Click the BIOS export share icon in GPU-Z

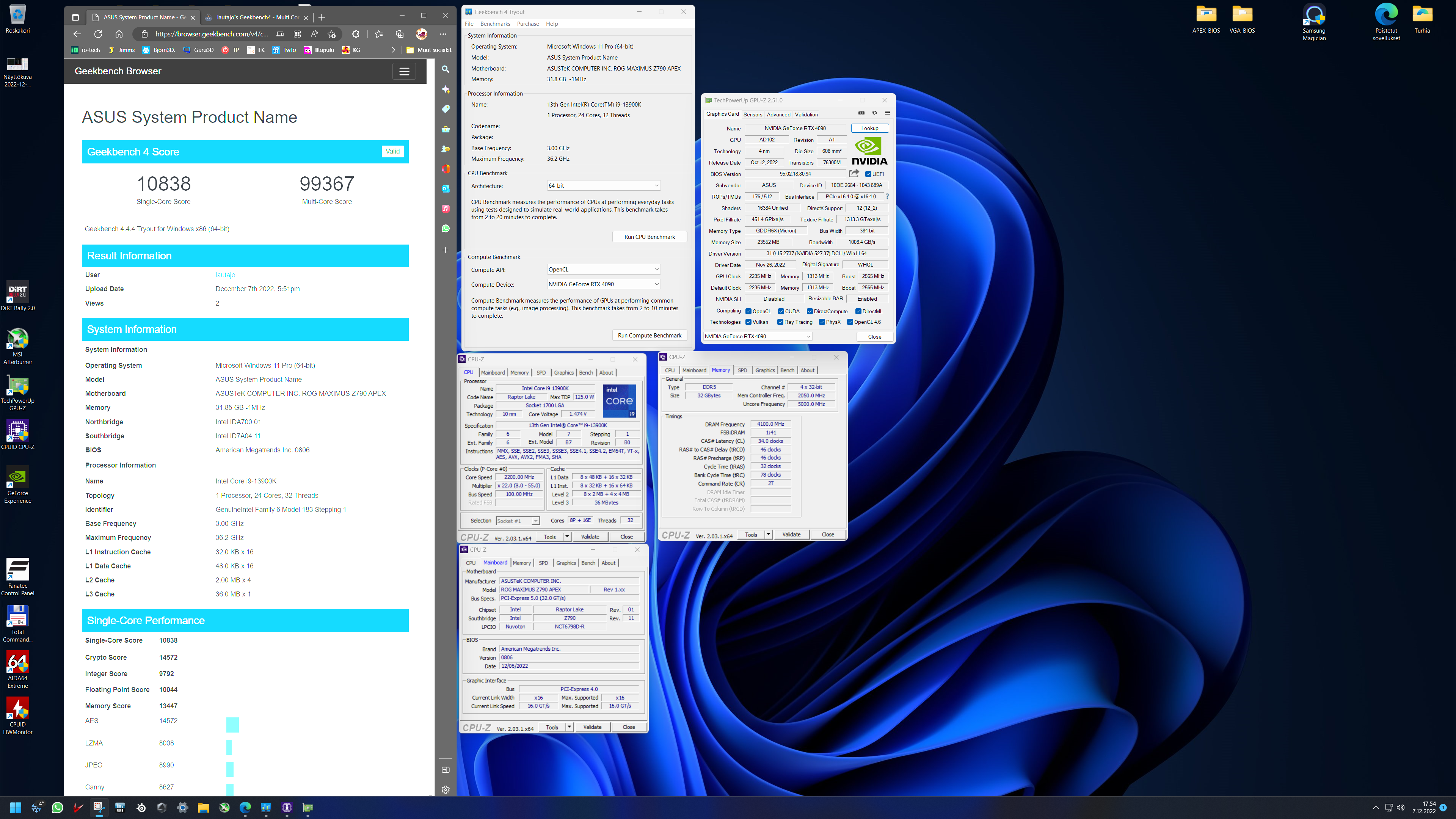[854, 174]
